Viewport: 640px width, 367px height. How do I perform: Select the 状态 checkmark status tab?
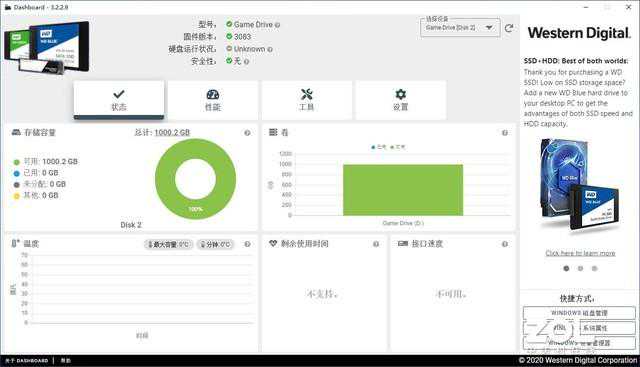119,100
